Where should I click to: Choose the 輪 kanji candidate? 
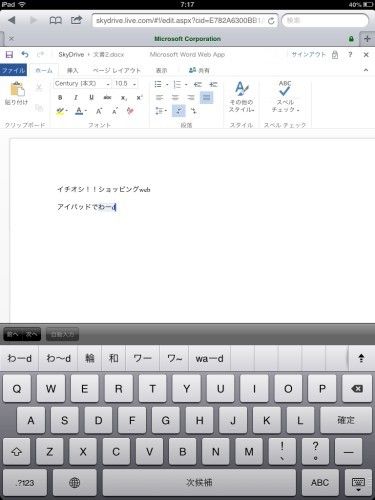pyautogui.click(x=90, y=358)
